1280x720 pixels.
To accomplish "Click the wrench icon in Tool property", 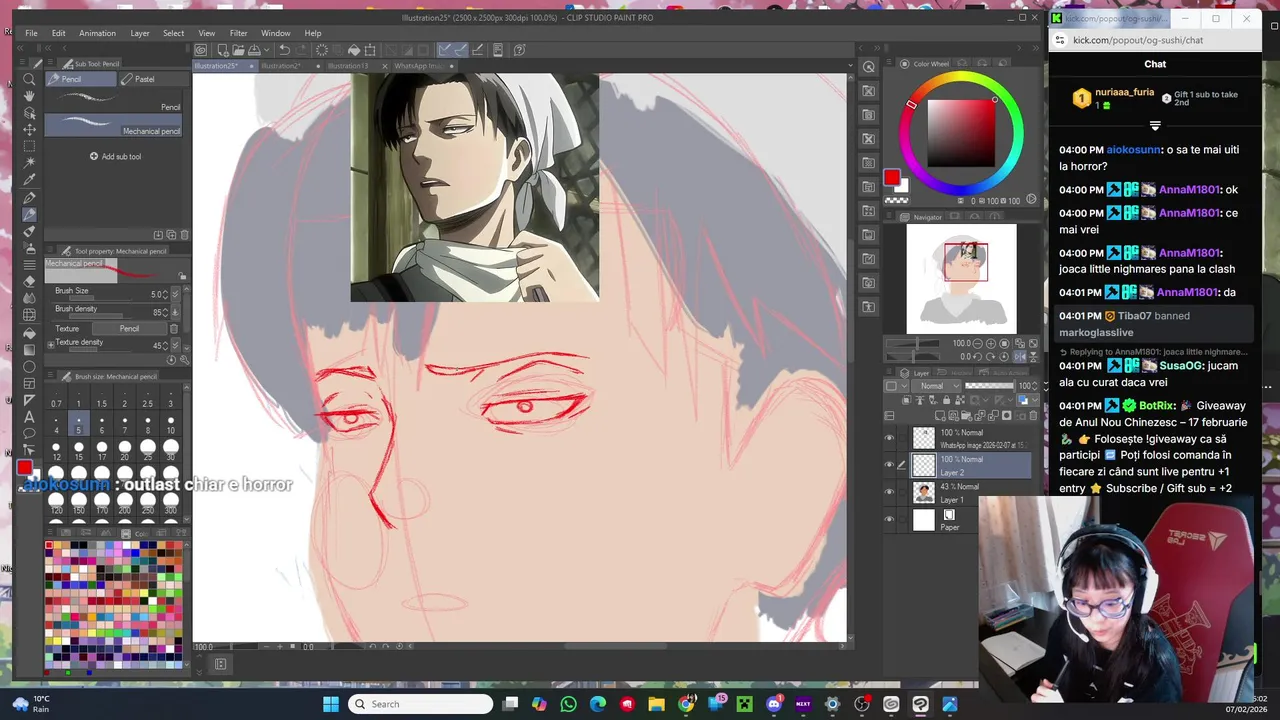I will point(184,360).
